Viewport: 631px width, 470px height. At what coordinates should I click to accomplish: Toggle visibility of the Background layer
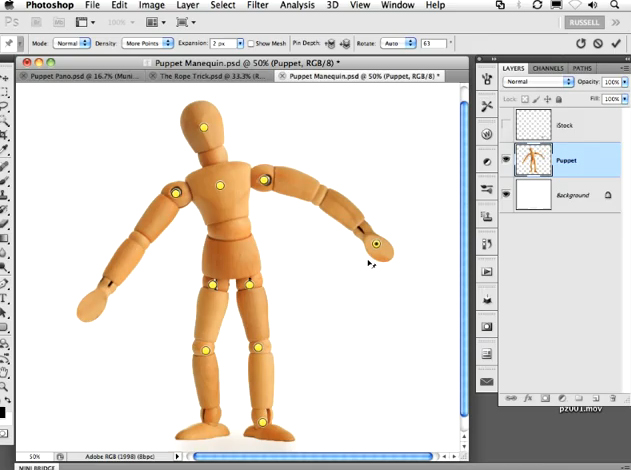point(506,195)
